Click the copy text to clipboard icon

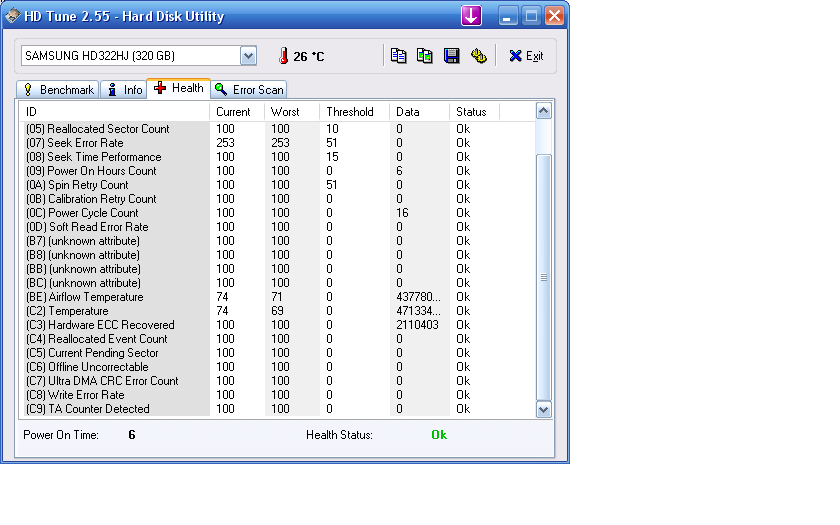398,56
